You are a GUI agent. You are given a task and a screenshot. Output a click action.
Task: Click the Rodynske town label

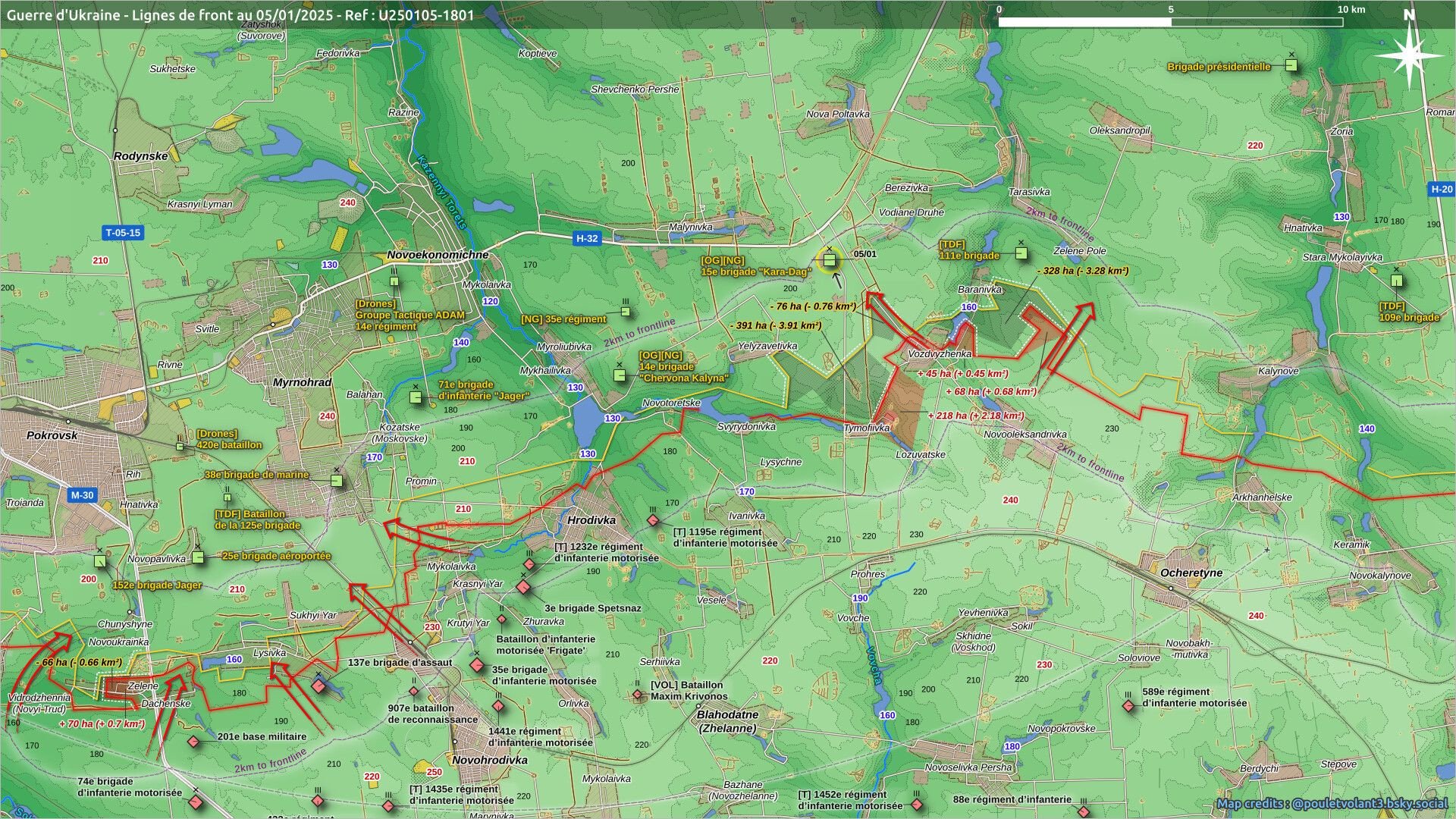coord(140,156)
